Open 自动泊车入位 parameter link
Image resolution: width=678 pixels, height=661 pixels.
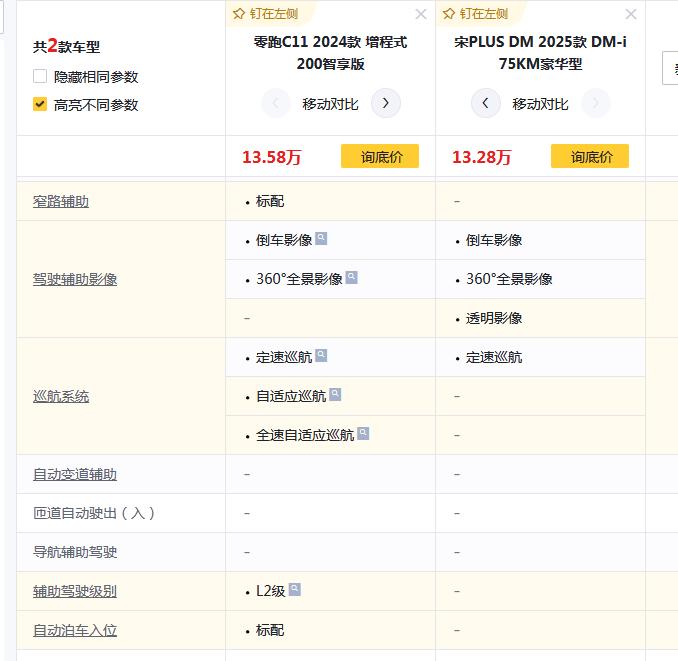pos(75,630)
